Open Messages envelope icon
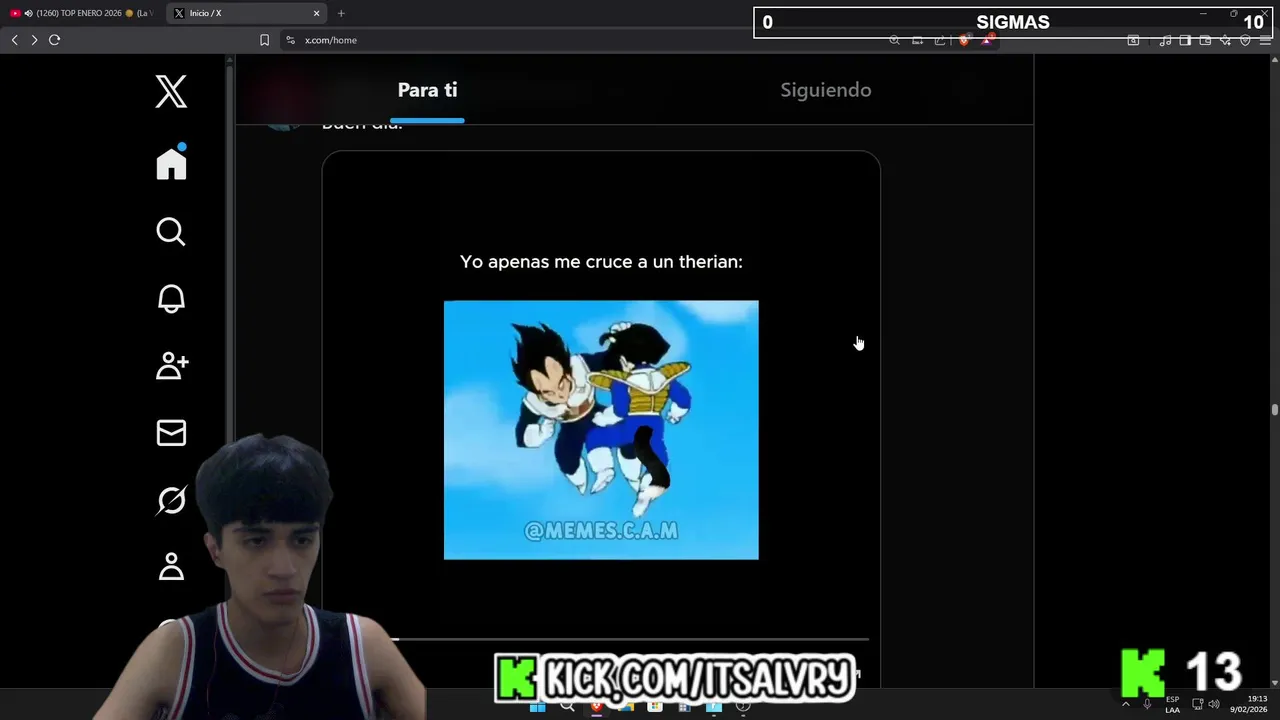The image size is (1280, 720). coord(171,432)
